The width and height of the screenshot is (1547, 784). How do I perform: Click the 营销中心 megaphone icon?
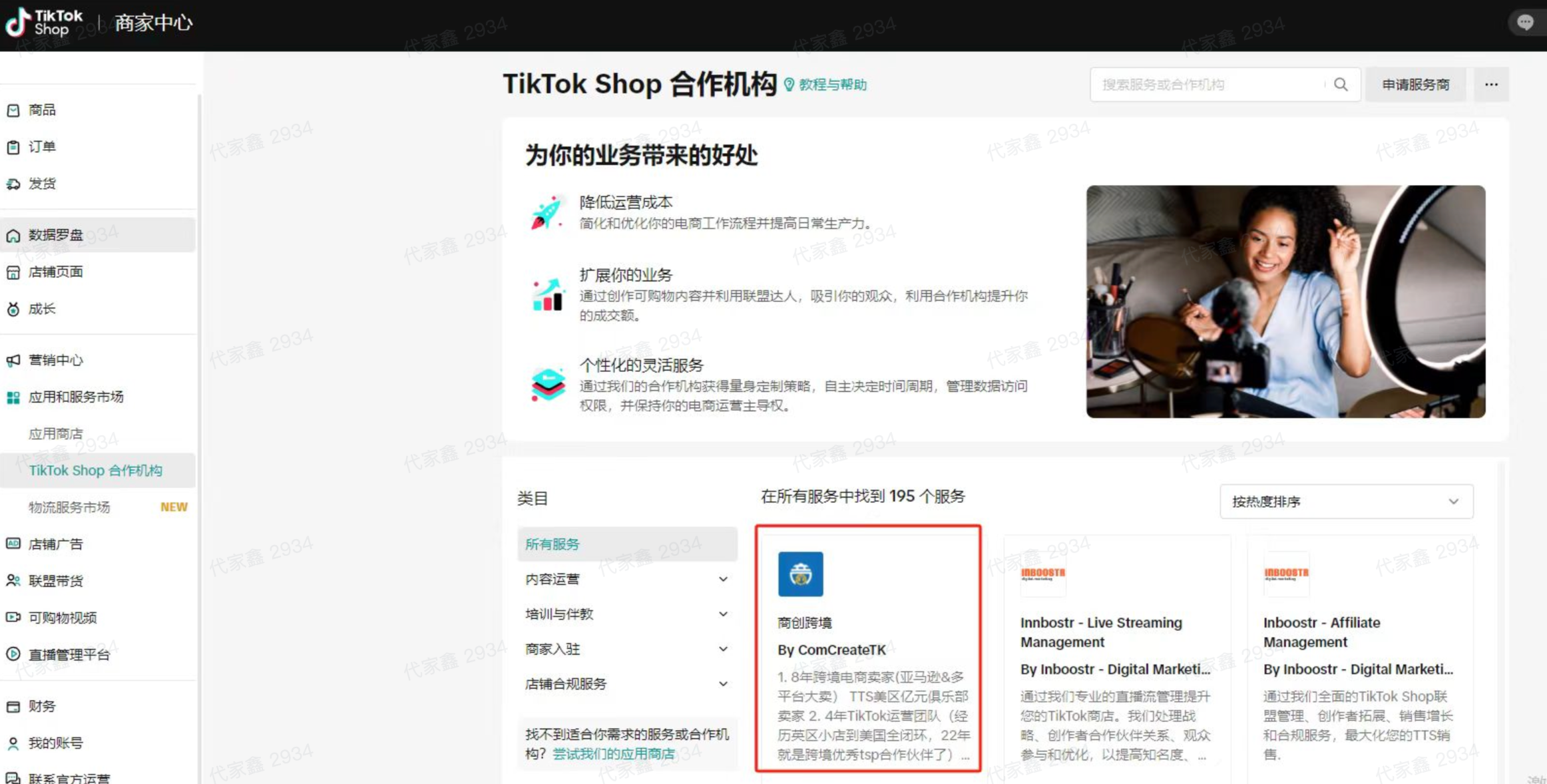[13, 361]
